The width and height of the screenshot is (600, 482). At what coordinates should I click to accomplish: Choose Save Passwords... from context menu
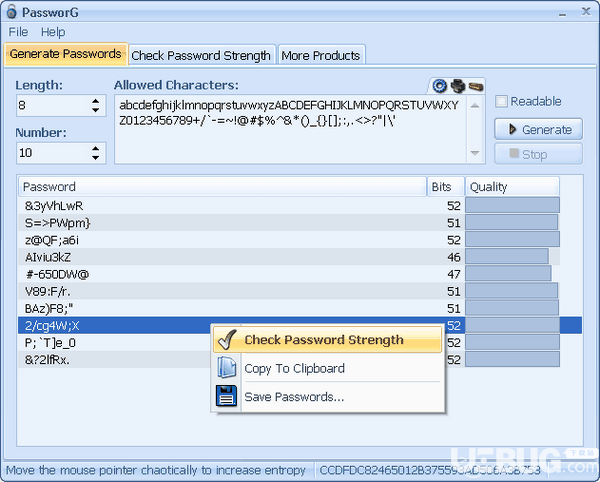[328, 396]
